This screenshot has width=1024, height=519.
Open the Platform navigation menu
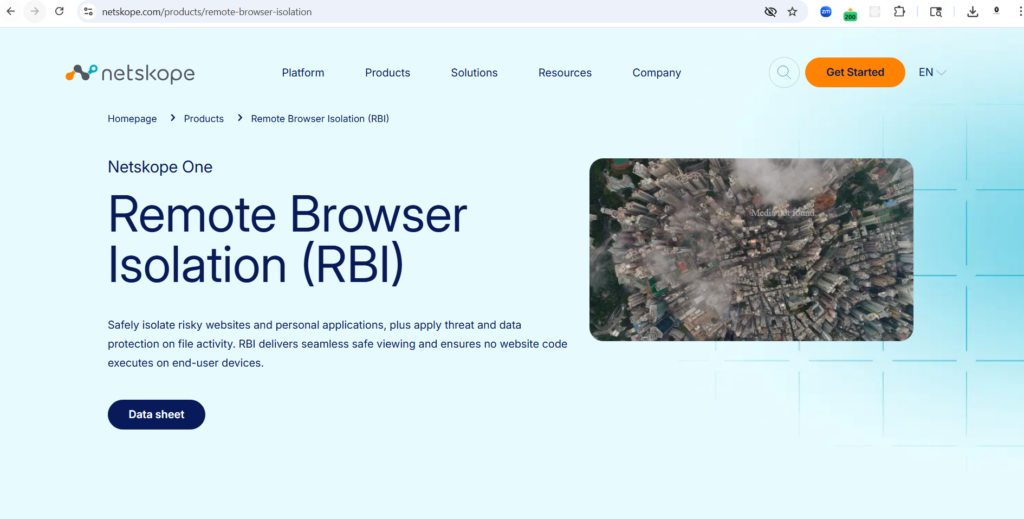point(303,73)
